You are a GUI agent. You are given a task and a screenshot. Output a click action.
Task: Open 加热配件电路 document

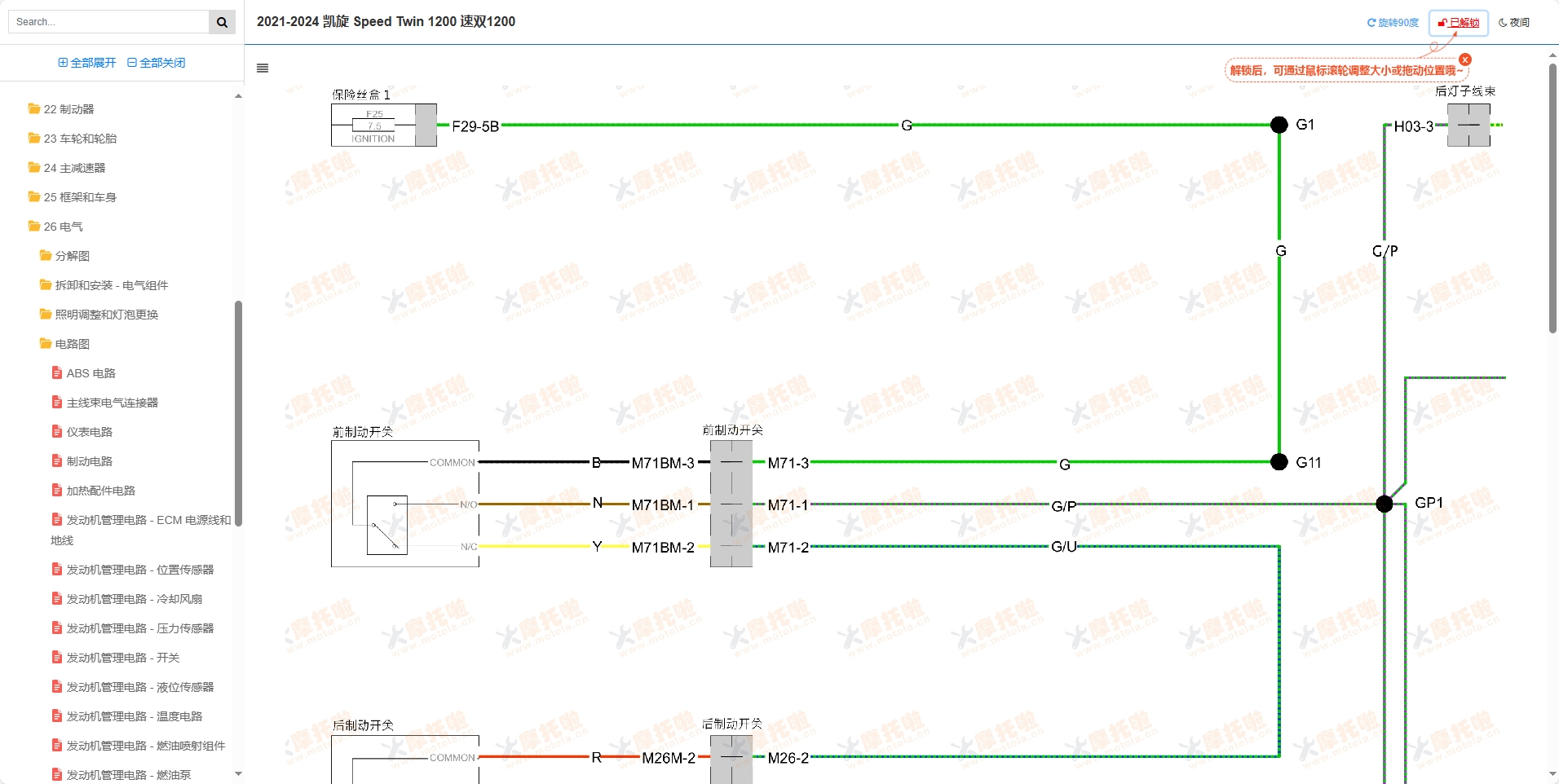click(100, 491)
